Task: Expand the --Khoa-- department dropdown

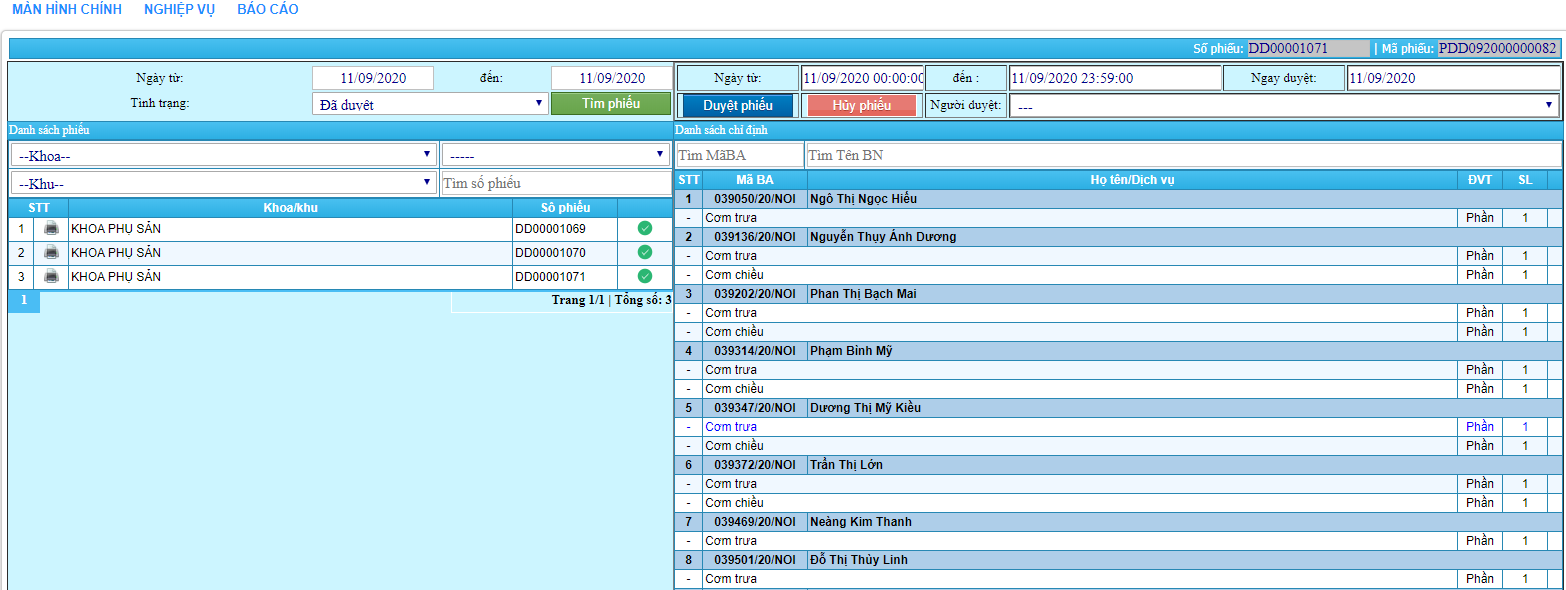Action: pos(224,155)
